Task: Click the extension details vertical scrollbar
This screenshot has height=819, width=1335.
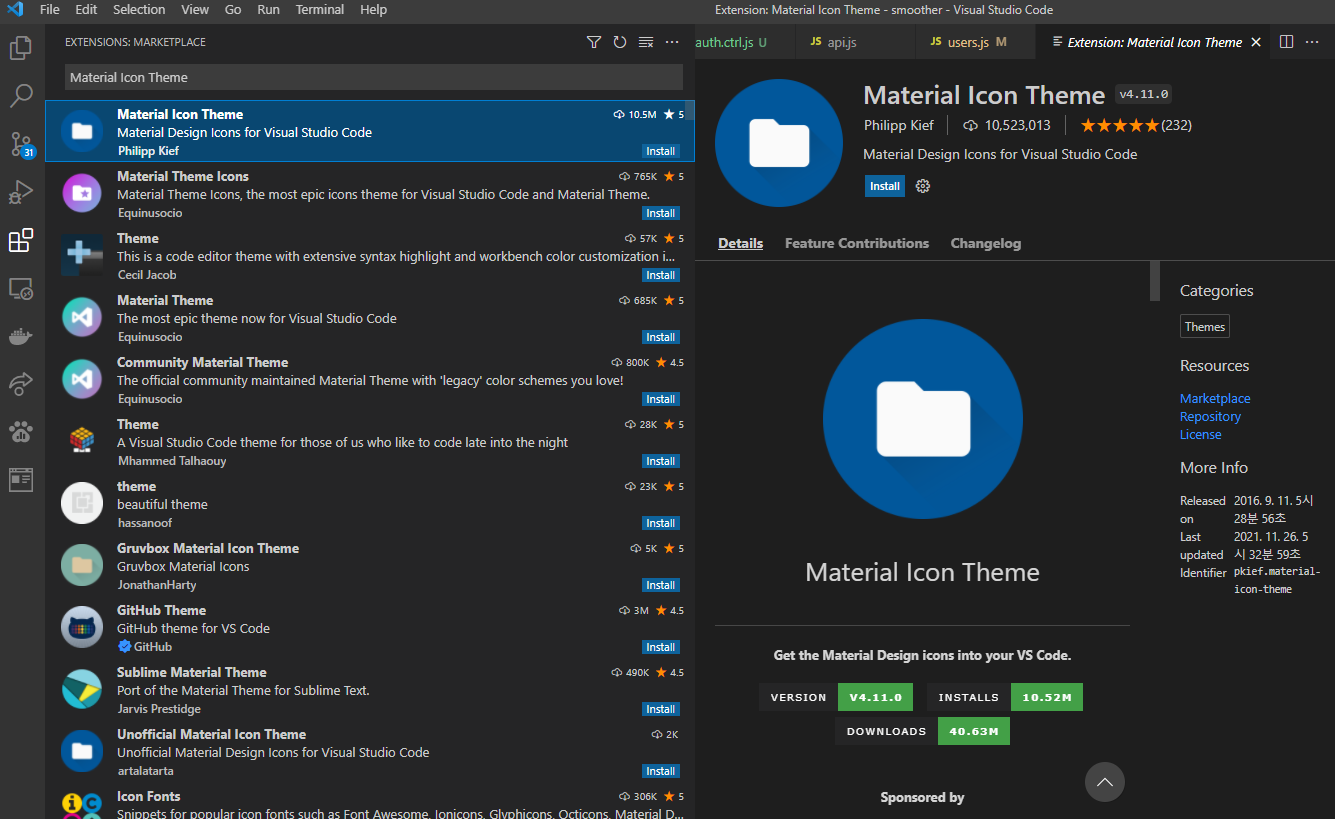Action: pos(1155,280)
